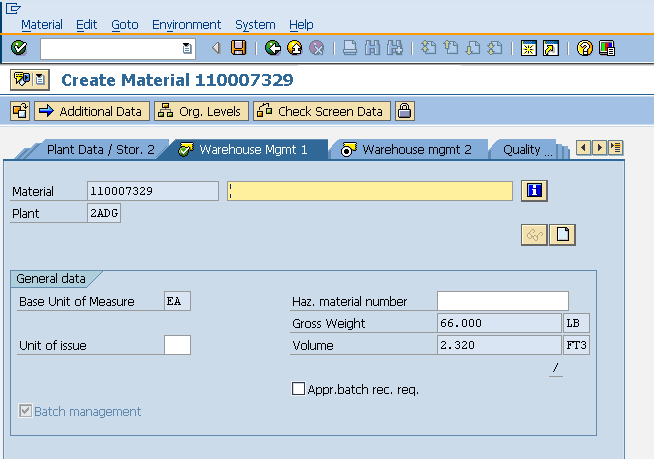Switch to Plant Data / Stor. 2 tab

pyautogui.click(x=100, y=149)
